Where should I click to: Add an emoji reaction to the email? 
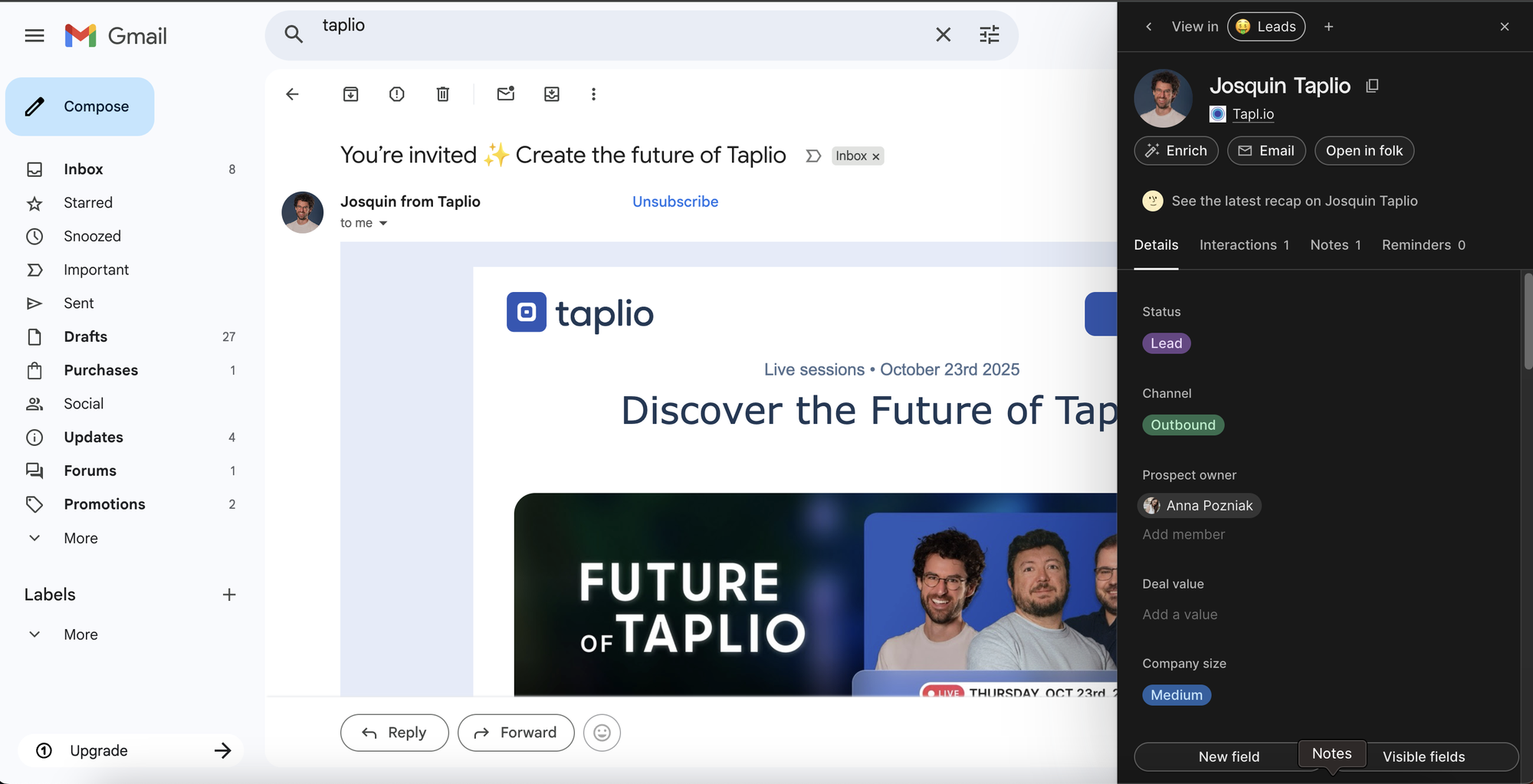[602, 733]
